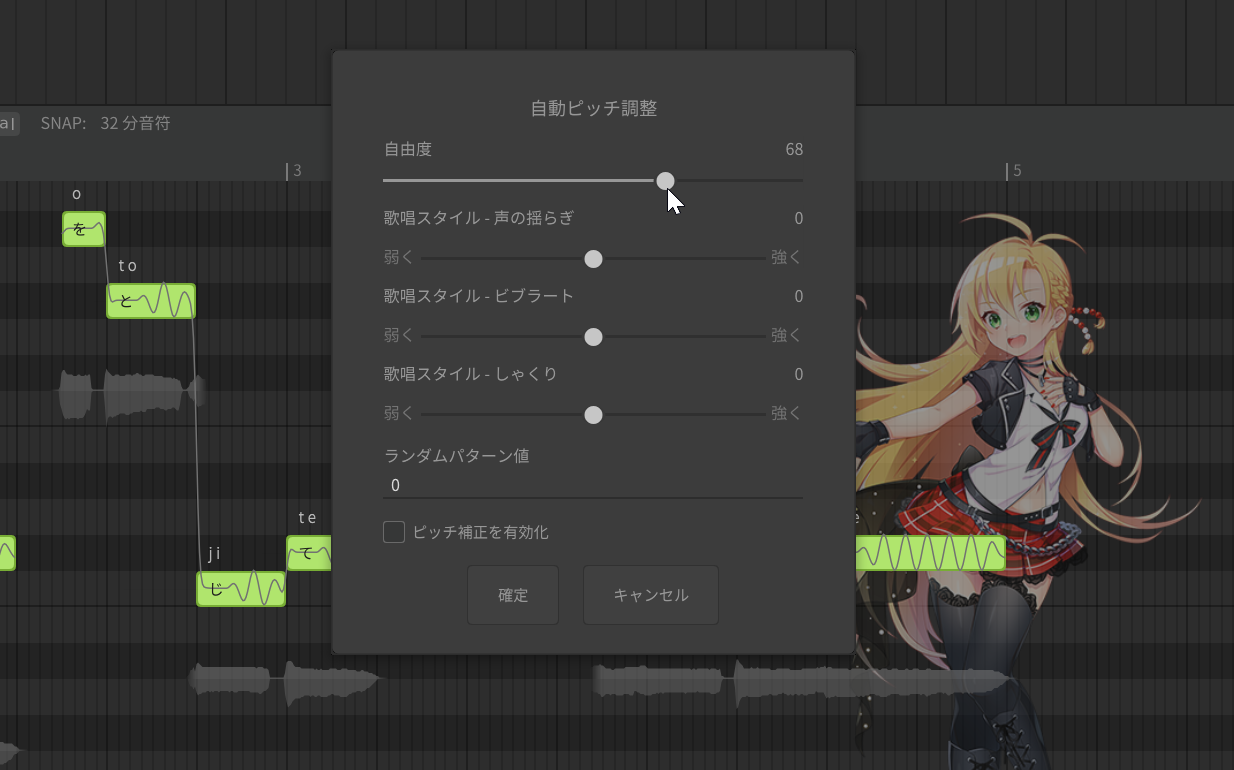The height and width of the screenshot is (770, 1234).
Task: Select the を note in the piano roll
Action: coord(84,229)
